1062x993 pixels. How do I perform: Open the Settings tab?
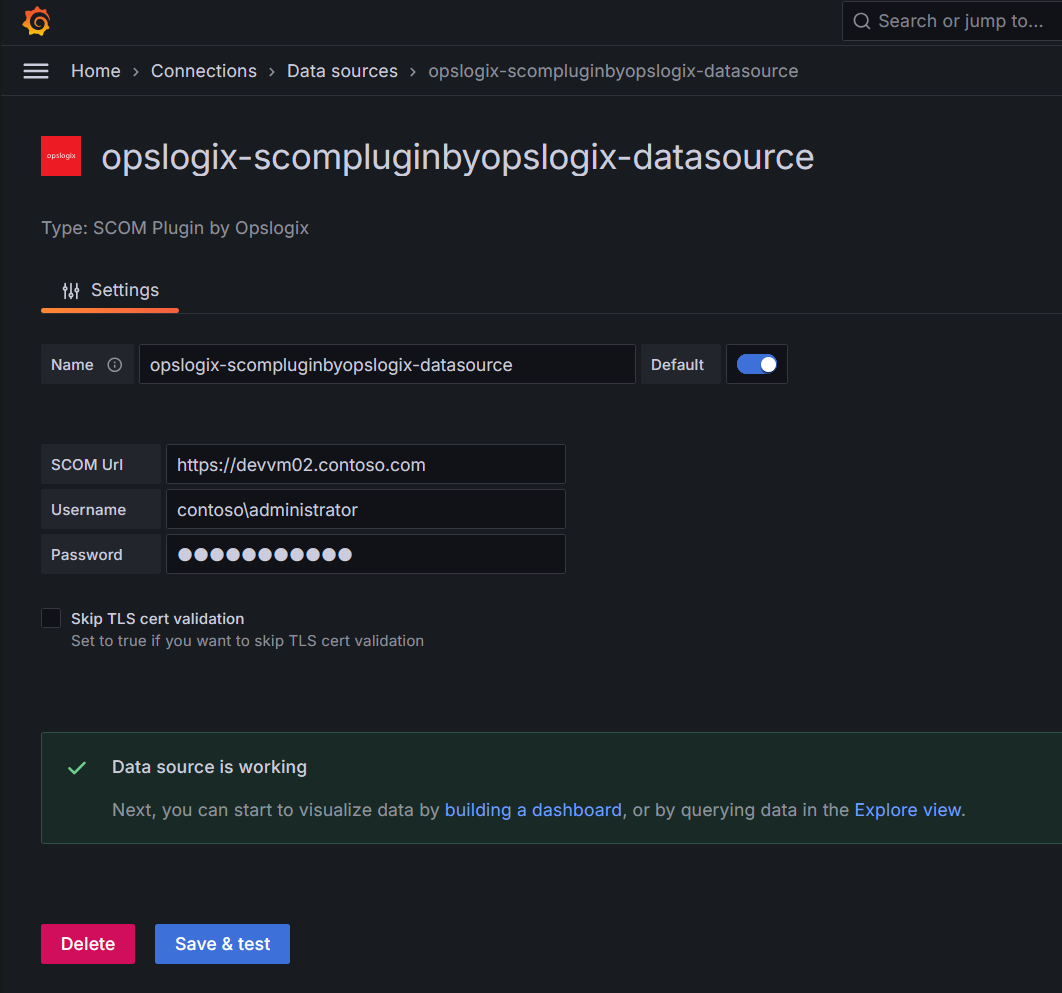coord(110,291)
